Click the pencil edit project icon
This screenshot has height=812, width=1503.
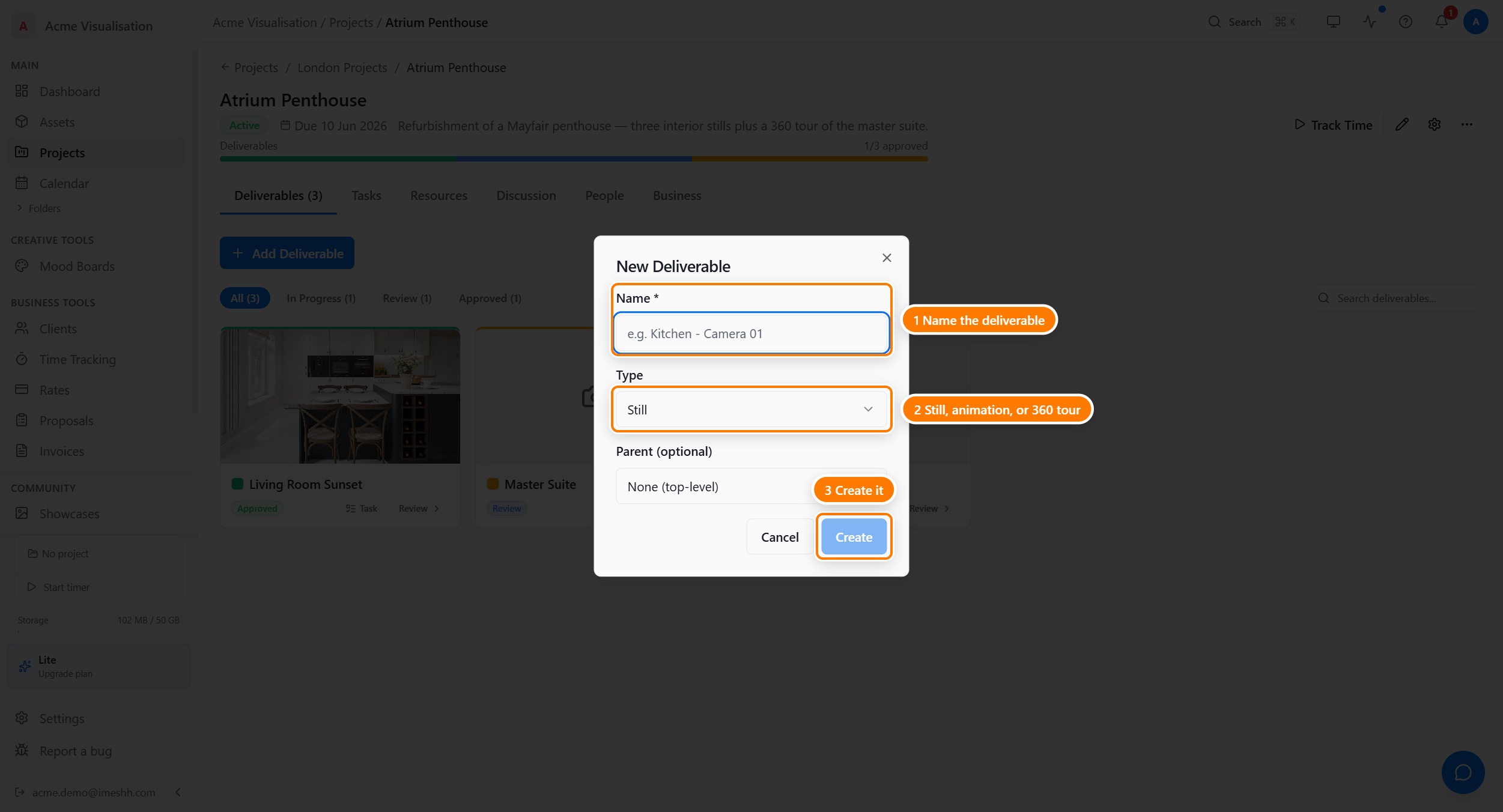point(1402,124)
